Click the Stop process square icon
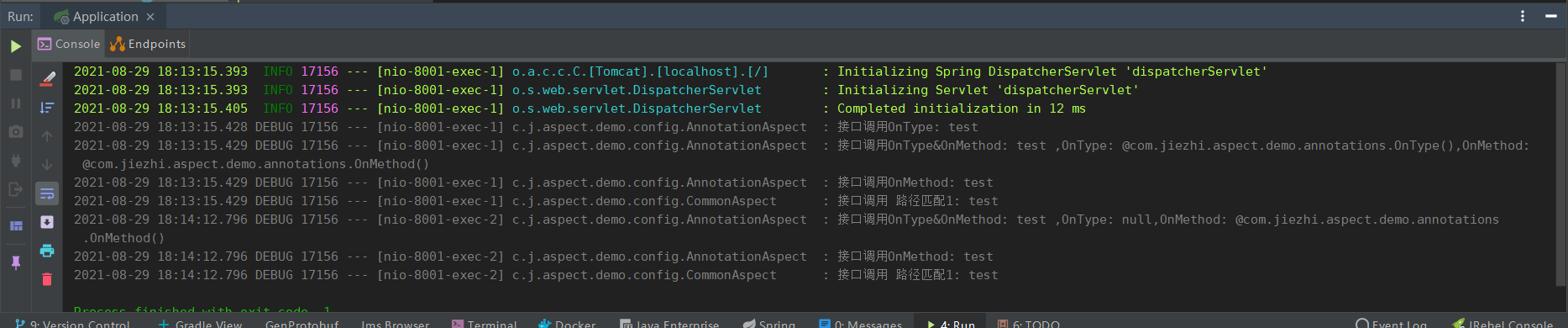Viewport: 1568px width, 328px height. [x=15, y=75]
